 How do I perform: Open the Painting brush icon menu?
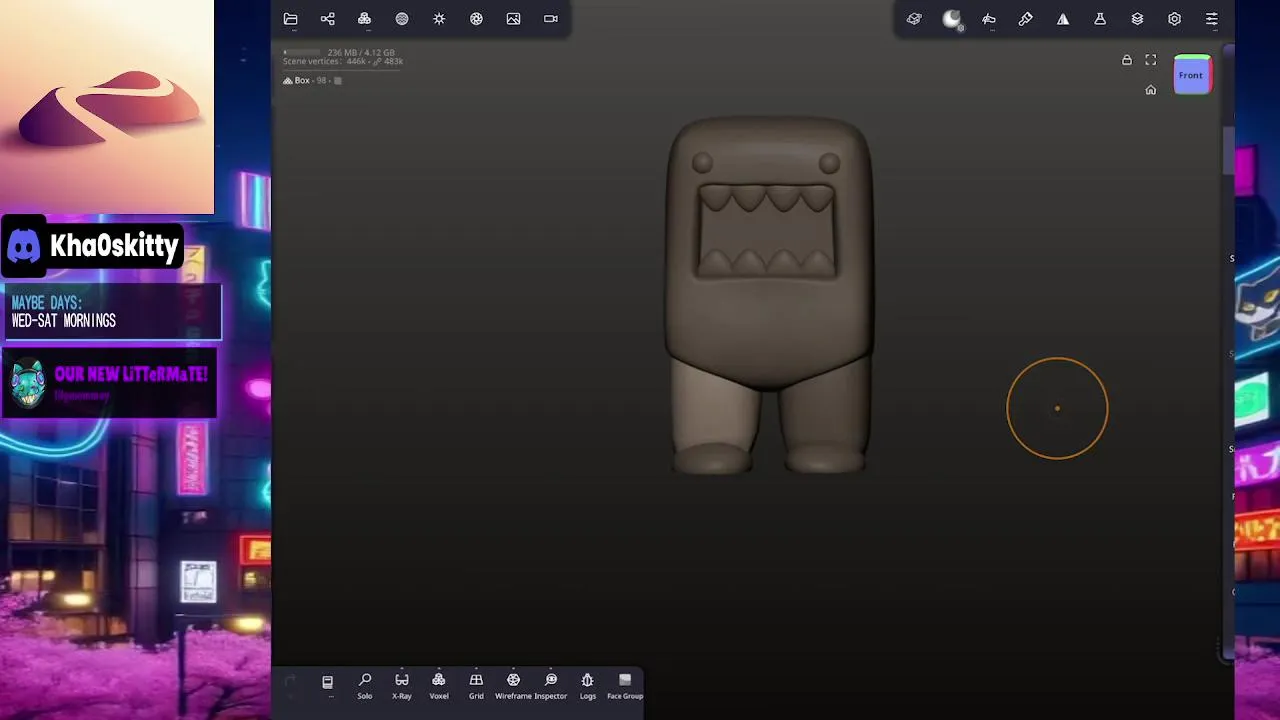1026,19
